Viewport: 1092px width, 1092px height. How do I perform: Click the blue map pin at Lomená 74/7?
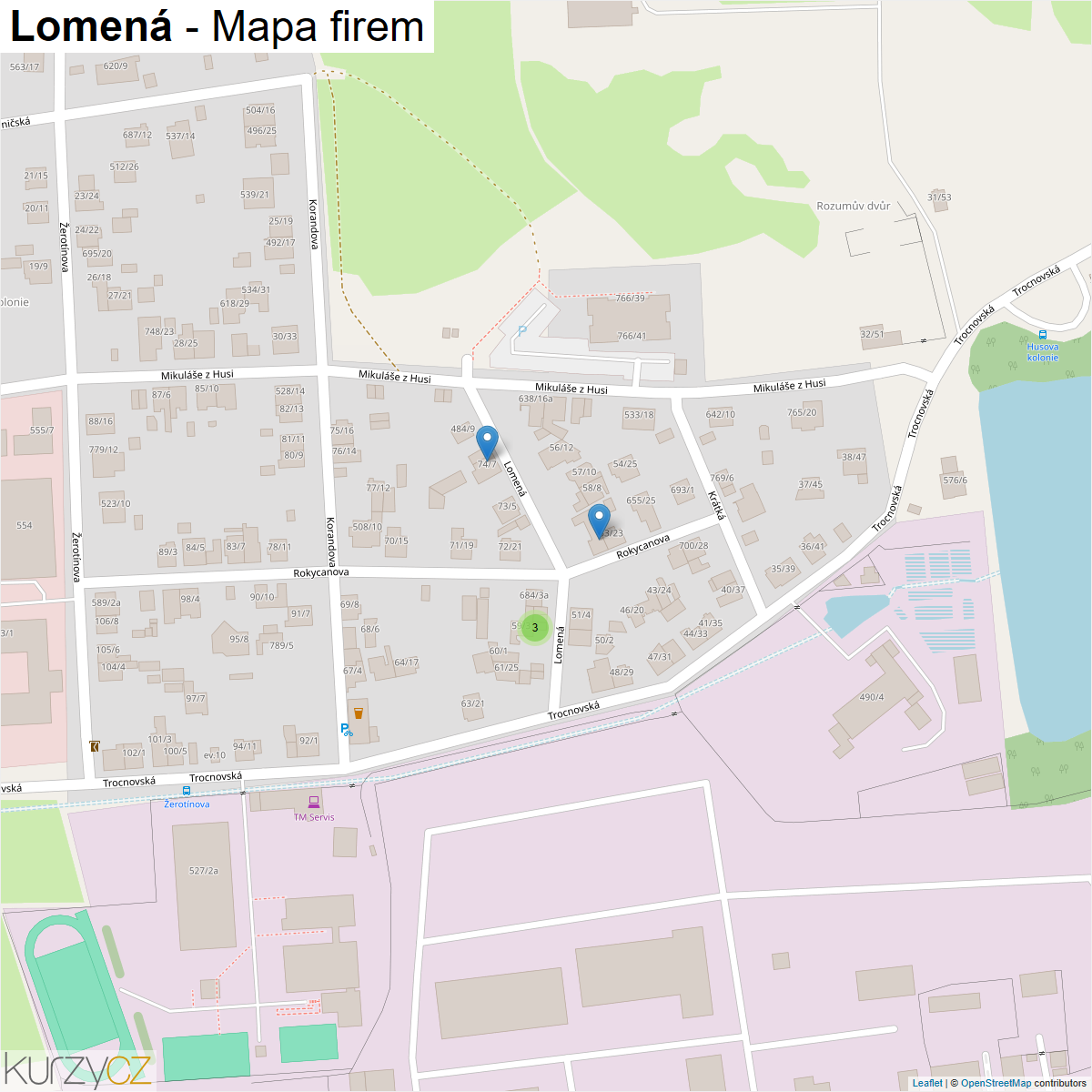click(x=488, y=442)
